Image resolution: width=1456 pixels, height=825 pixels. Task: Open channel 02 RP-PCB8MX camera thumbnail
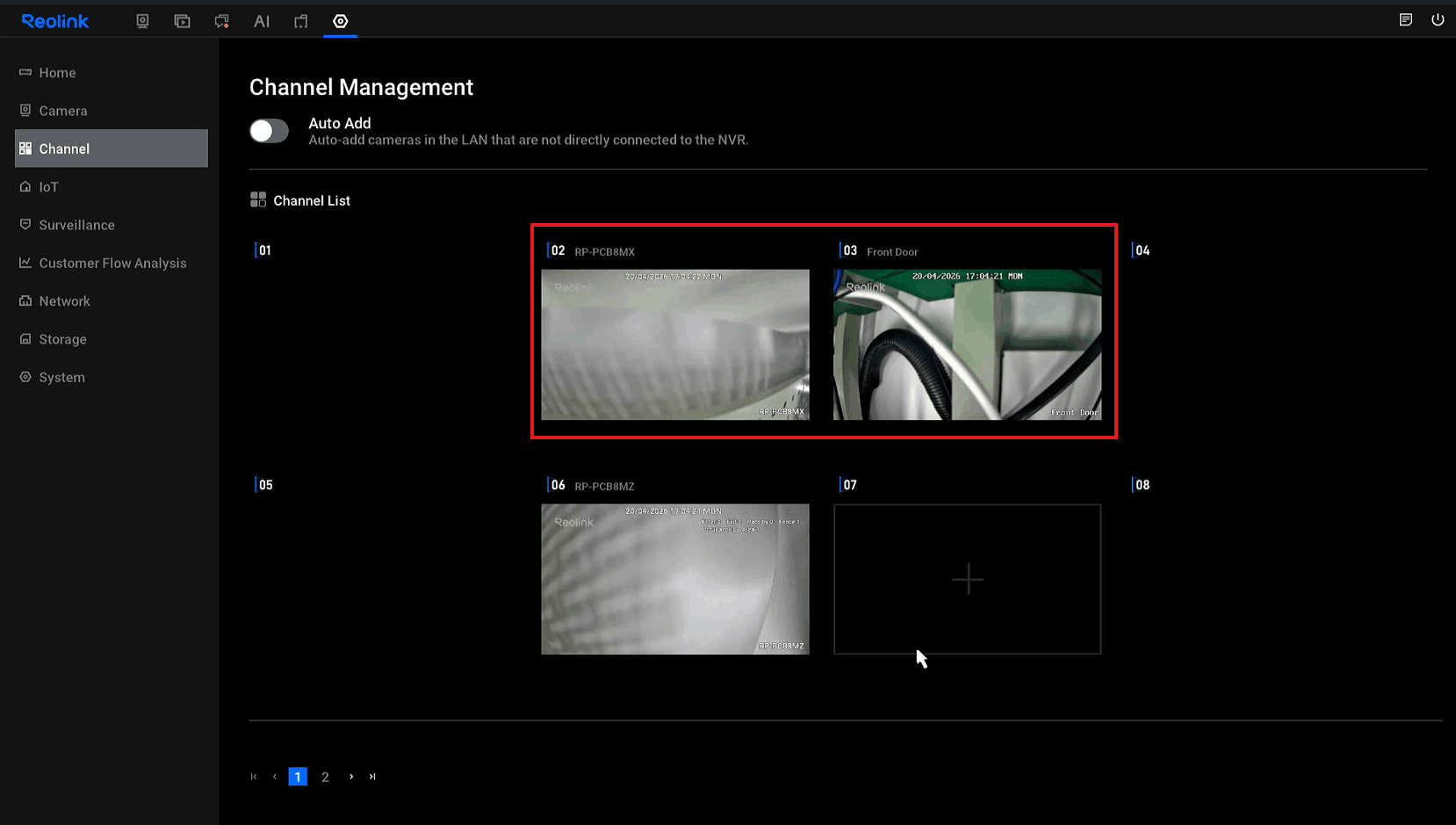tap(675, 344)
